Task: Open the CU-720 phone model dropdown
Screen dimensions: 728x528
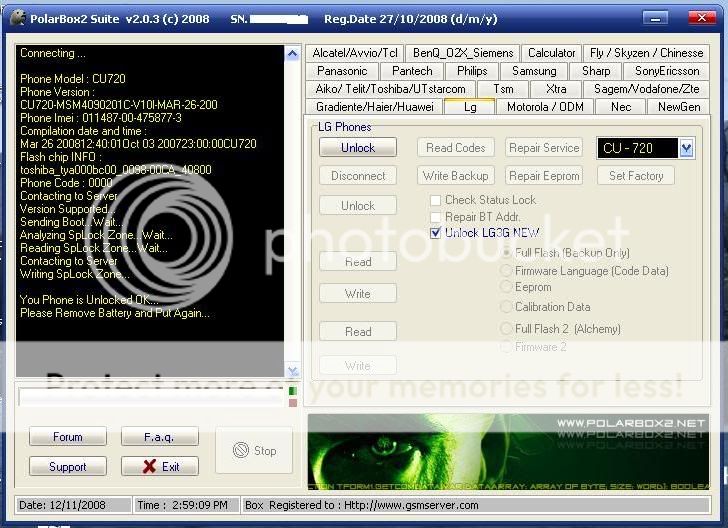Action: click(x=686, y=149)
